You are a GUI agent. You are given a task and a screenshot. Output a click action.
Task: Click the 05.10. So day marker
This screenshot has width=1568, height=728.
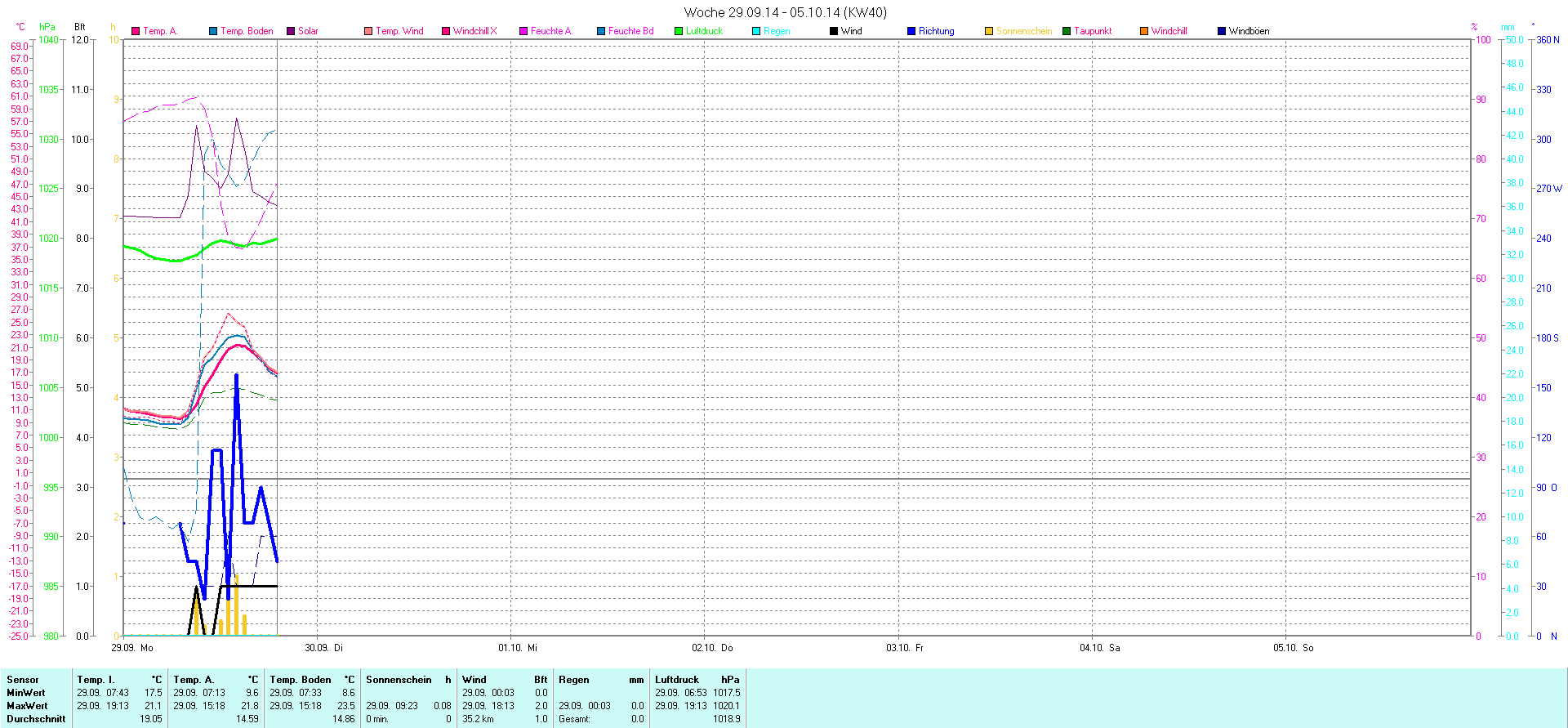pyautogui.click(x=1293, y=648)
